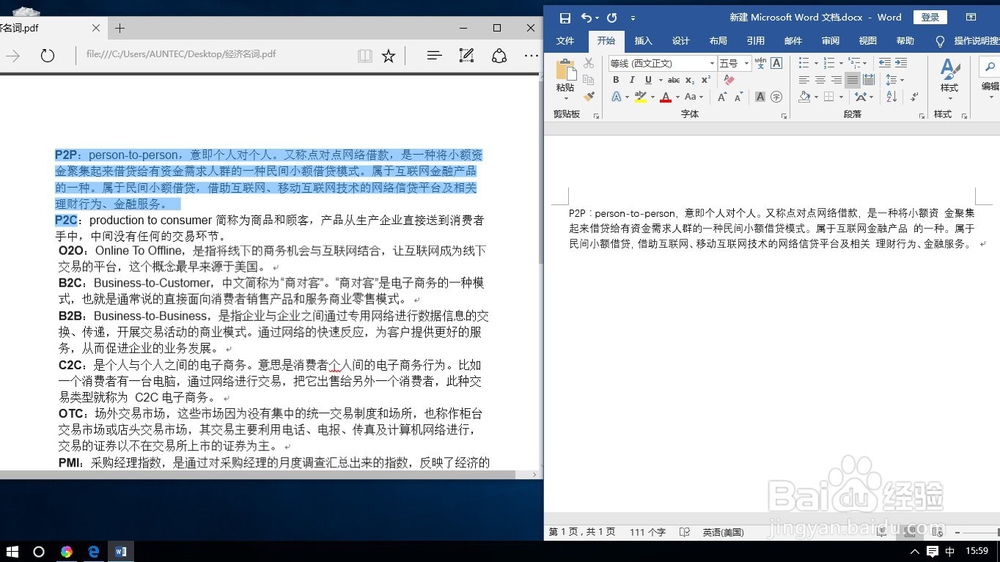Screen dimensions: 1000x562
Task: Refresh the PDF page in Edge
Action: pos(47,55)
